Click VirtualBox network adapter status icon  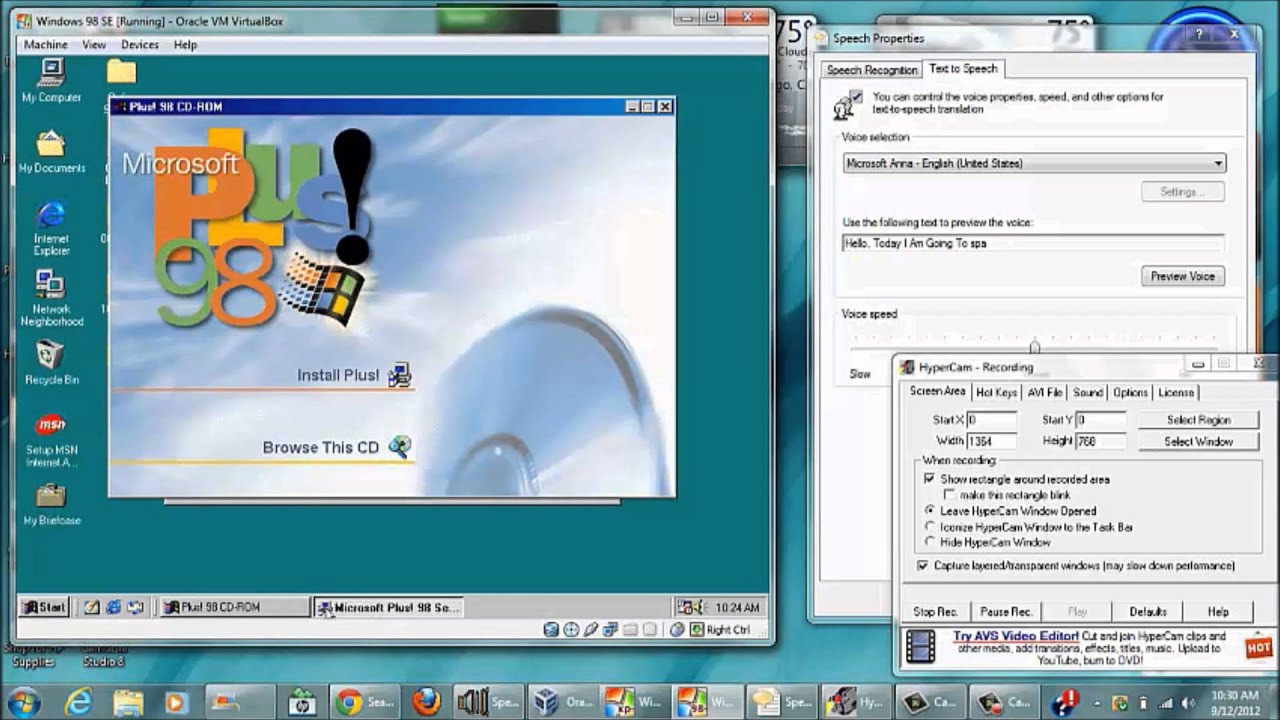tap(610, 630)
